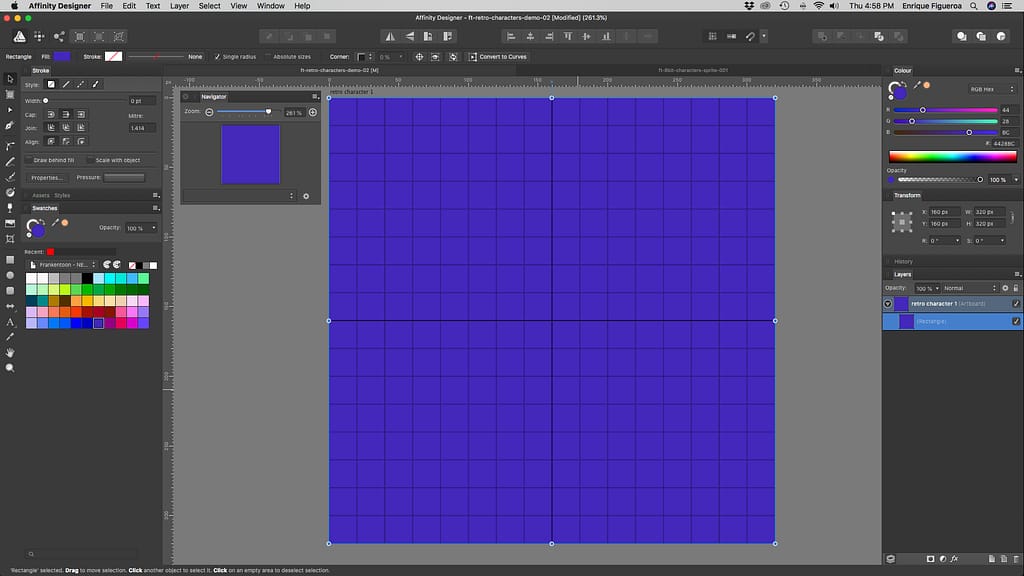Select the Pen tool
Viewport: 1024px width, 576px height.
[x=10, y=125]
